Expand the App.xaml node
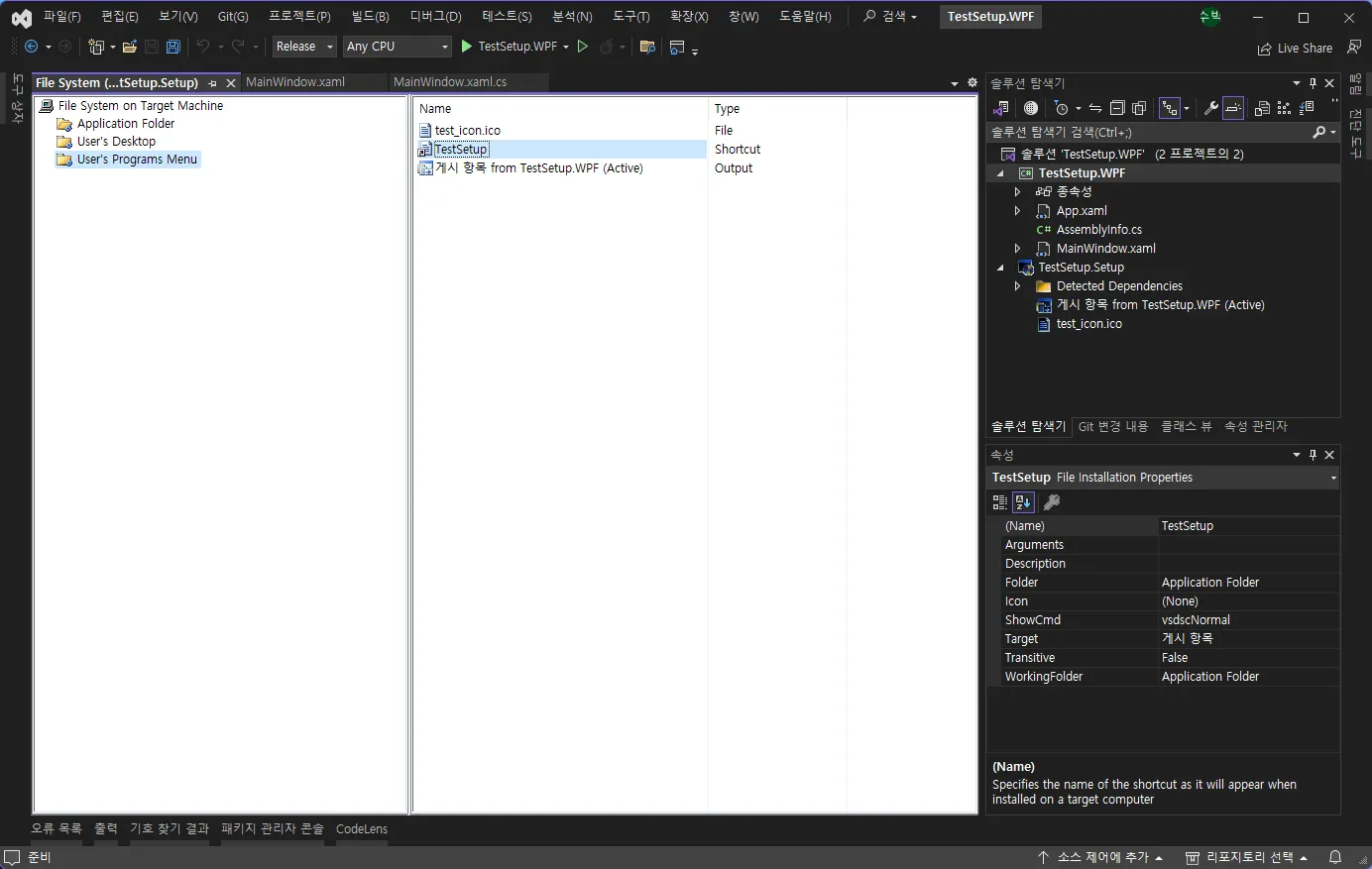Screen dimensions: 1372x869 (x=1018, y=211)
